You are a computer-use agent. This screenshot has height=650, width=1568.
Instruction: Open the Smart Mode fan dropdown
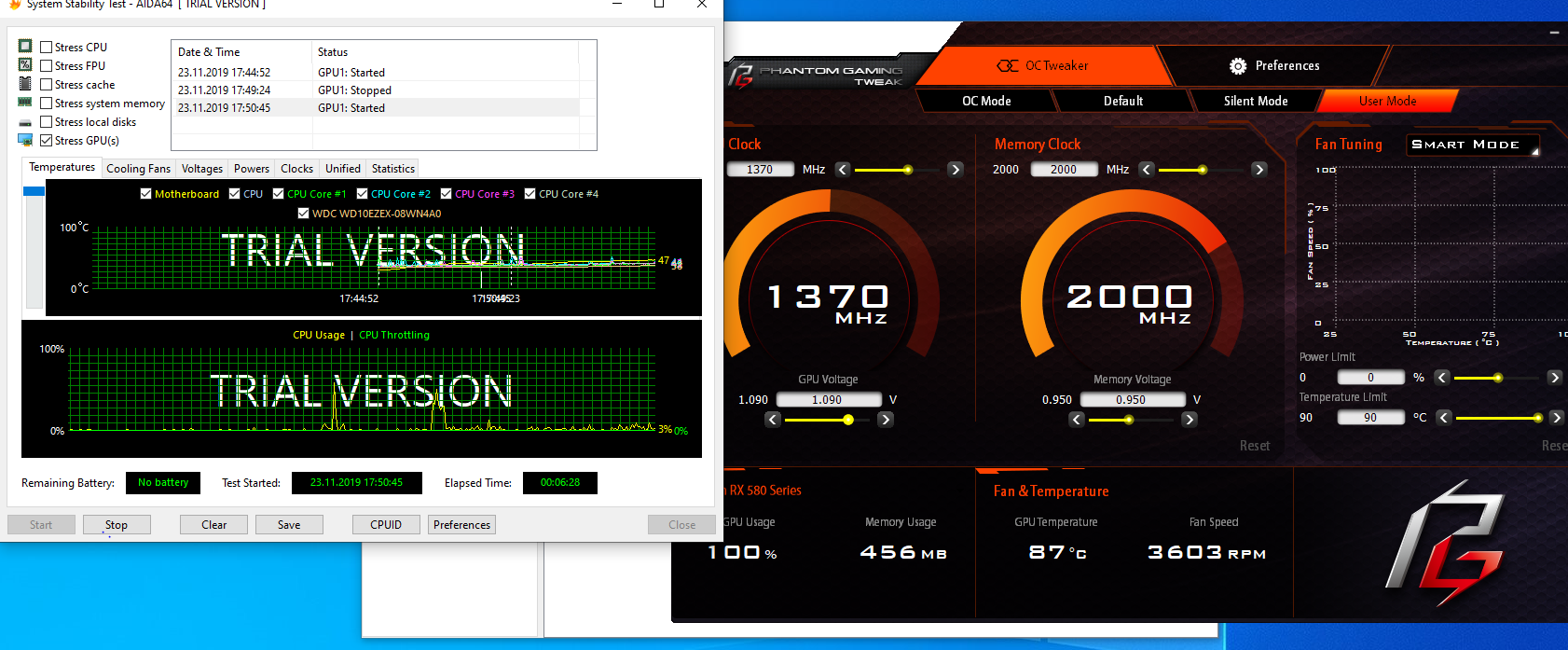1473,145
